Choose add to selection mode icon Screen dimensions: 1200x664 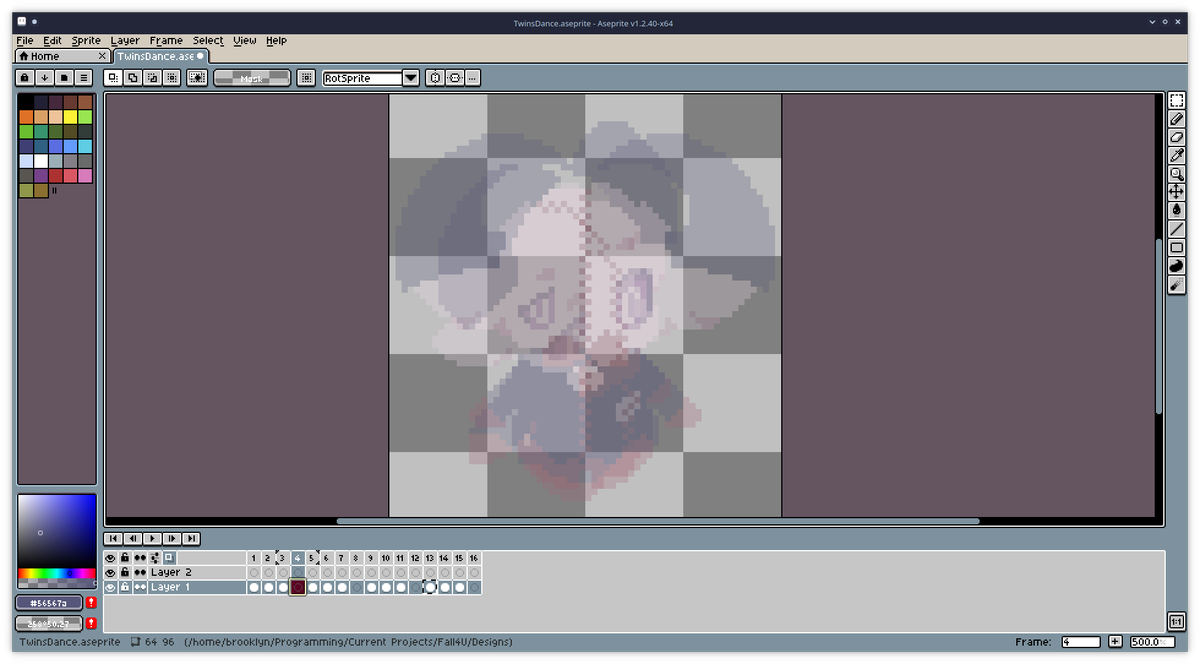point(132,77)
